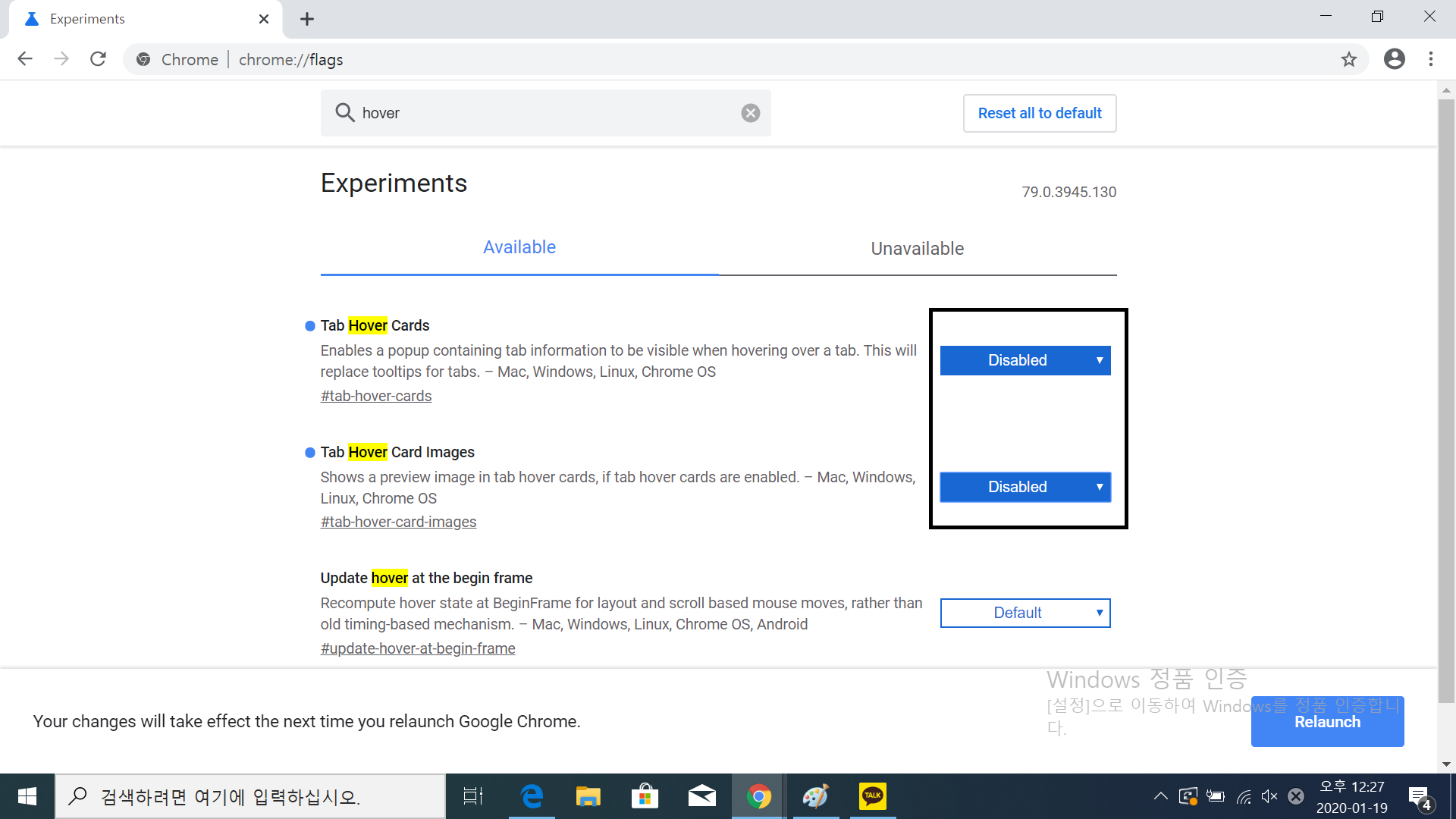Open the #tab-hover-card-images link
The width and height of the screenshot is (1456, 819).
(x=398, y=522)
